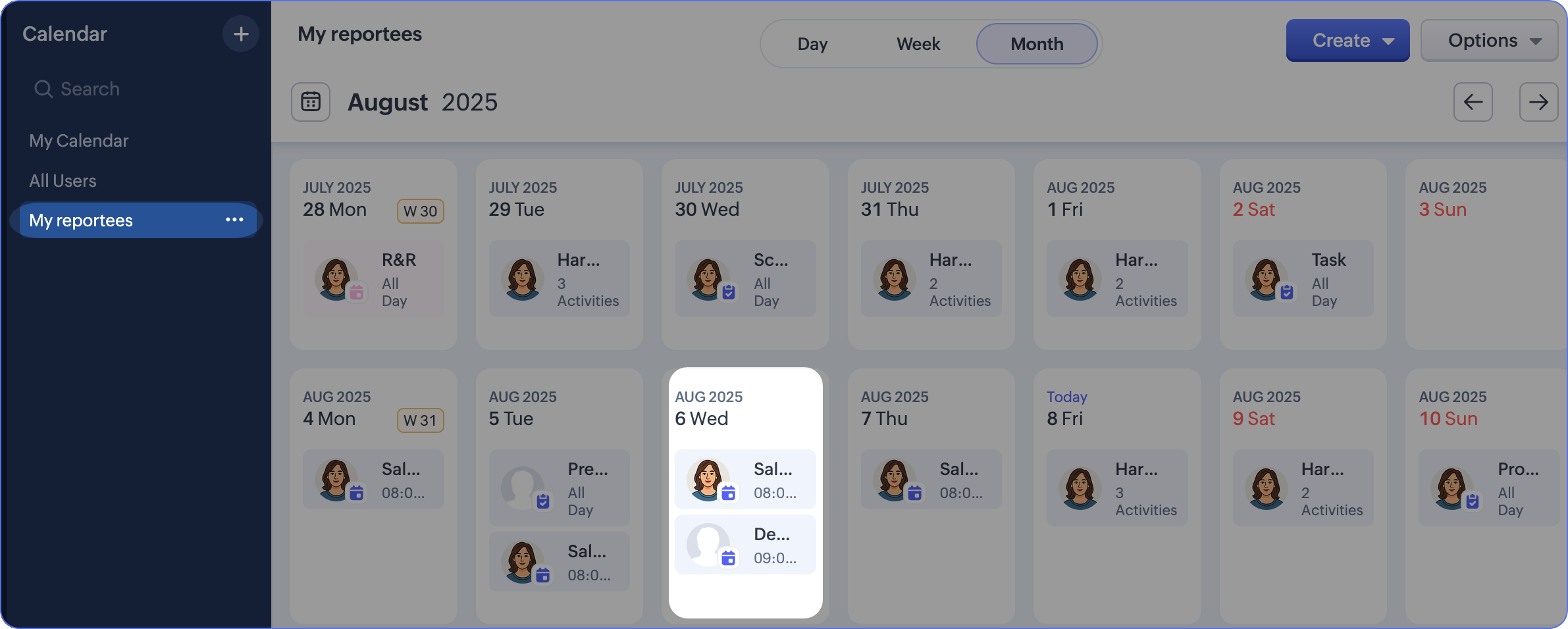Image resolution: width=1568 pixels, height=629 pixels.
Task: Open the R&R all-day event on July 28
Action: [x=373, y=279]
